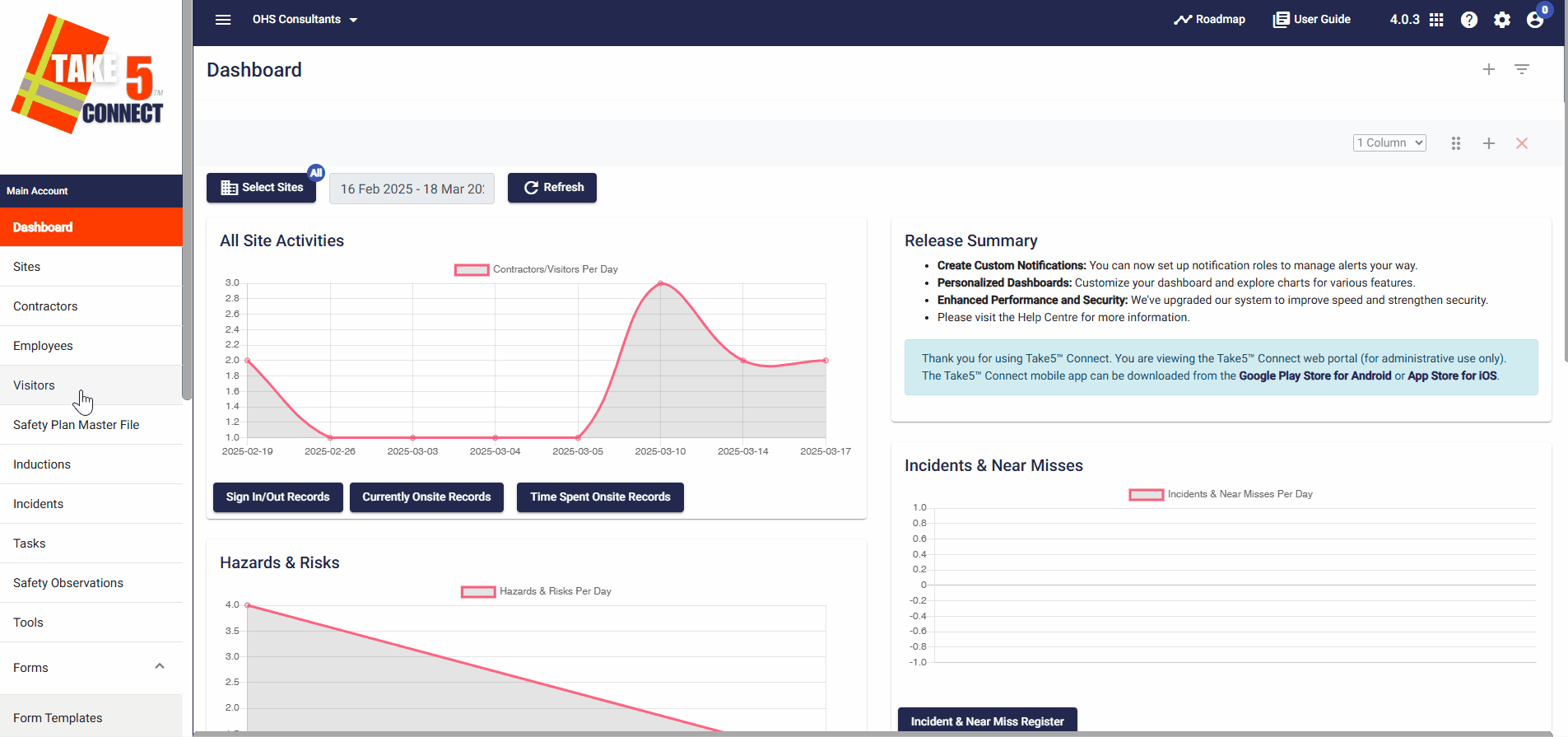This screenshot has width=1568, height=737.
Task: Open the User Guide
Action: coord(1312,20)
